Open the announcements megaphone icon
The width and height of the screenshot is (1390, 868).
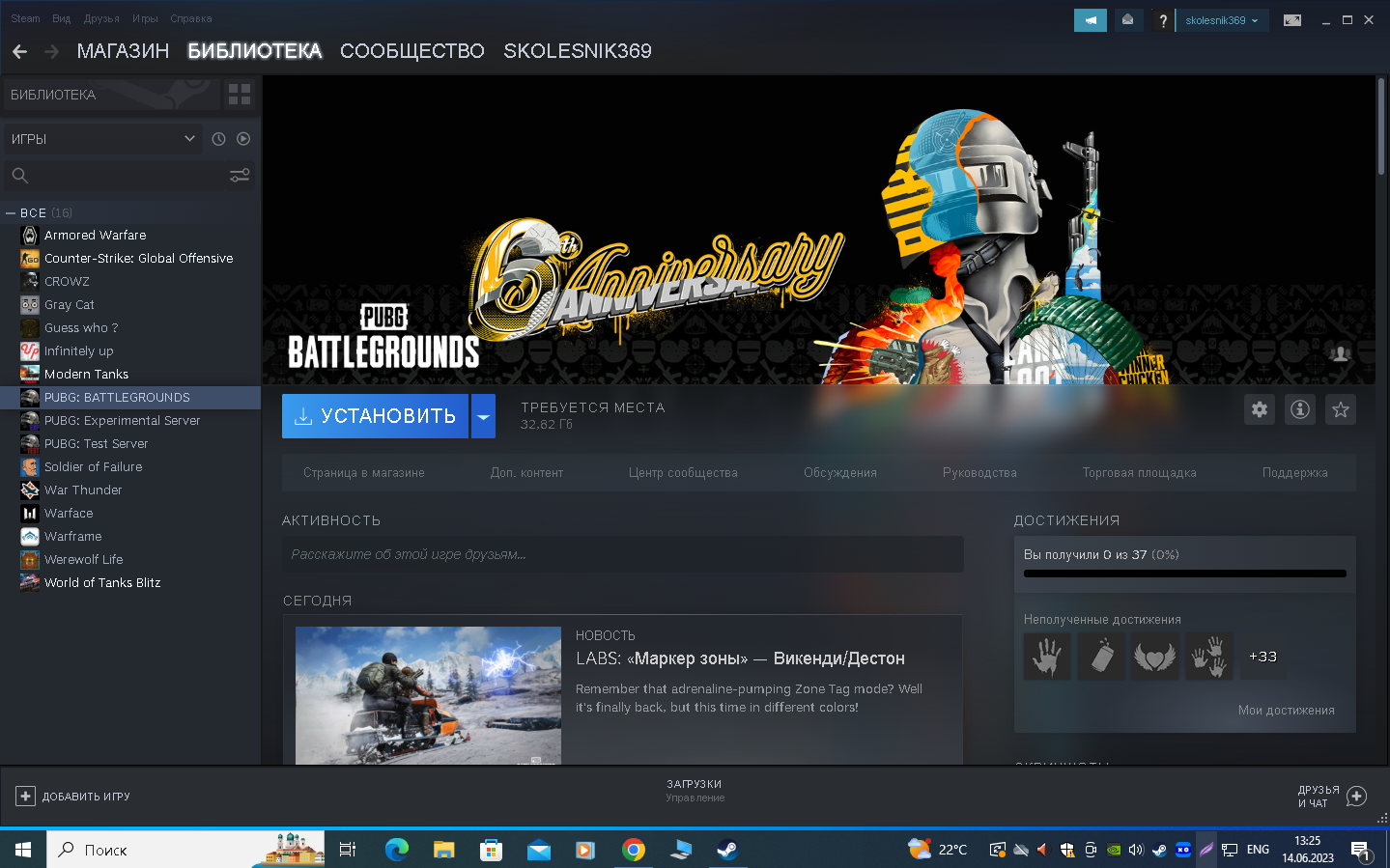(x=1090, y=20)
